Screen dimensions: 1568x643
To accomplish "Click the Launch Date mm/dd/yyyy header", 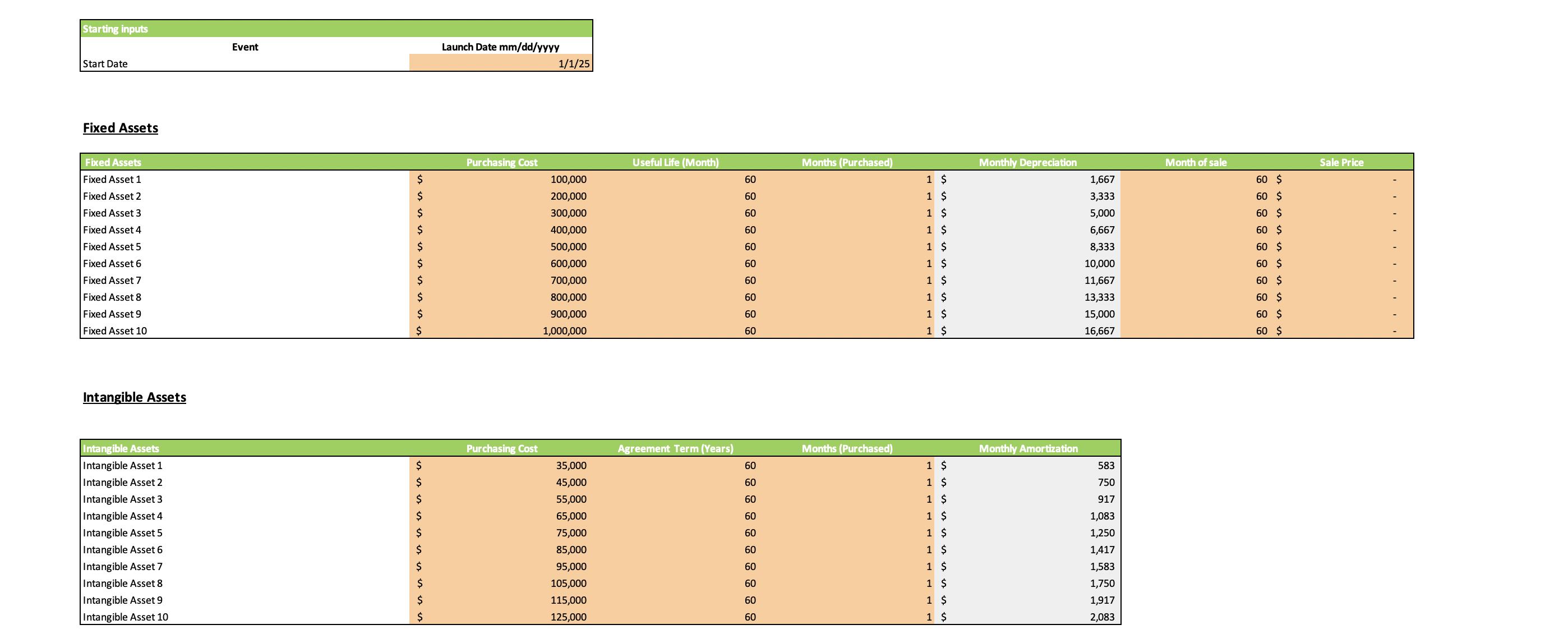I will 501,47.
